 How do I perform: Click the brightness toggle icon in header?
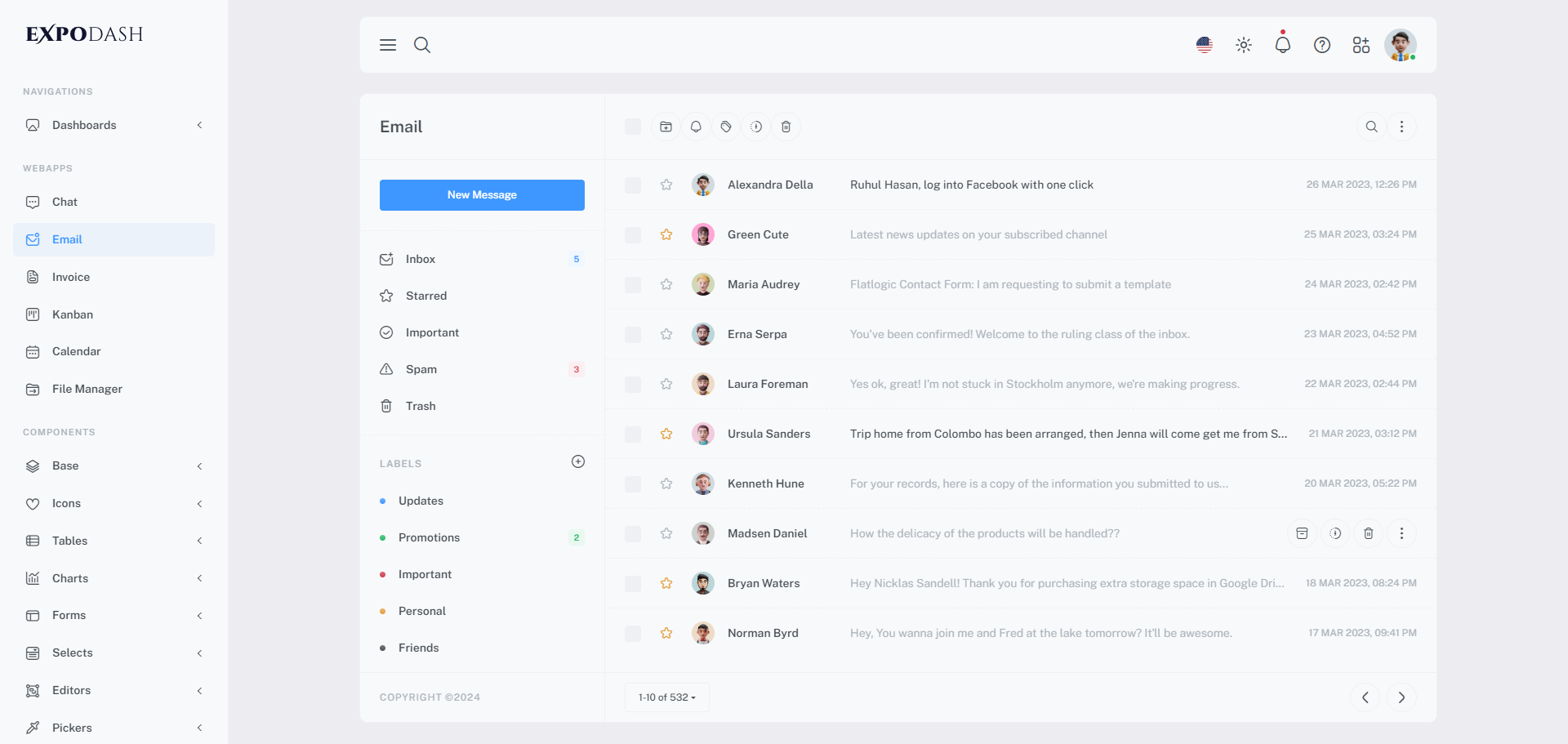click(1243, 45)
